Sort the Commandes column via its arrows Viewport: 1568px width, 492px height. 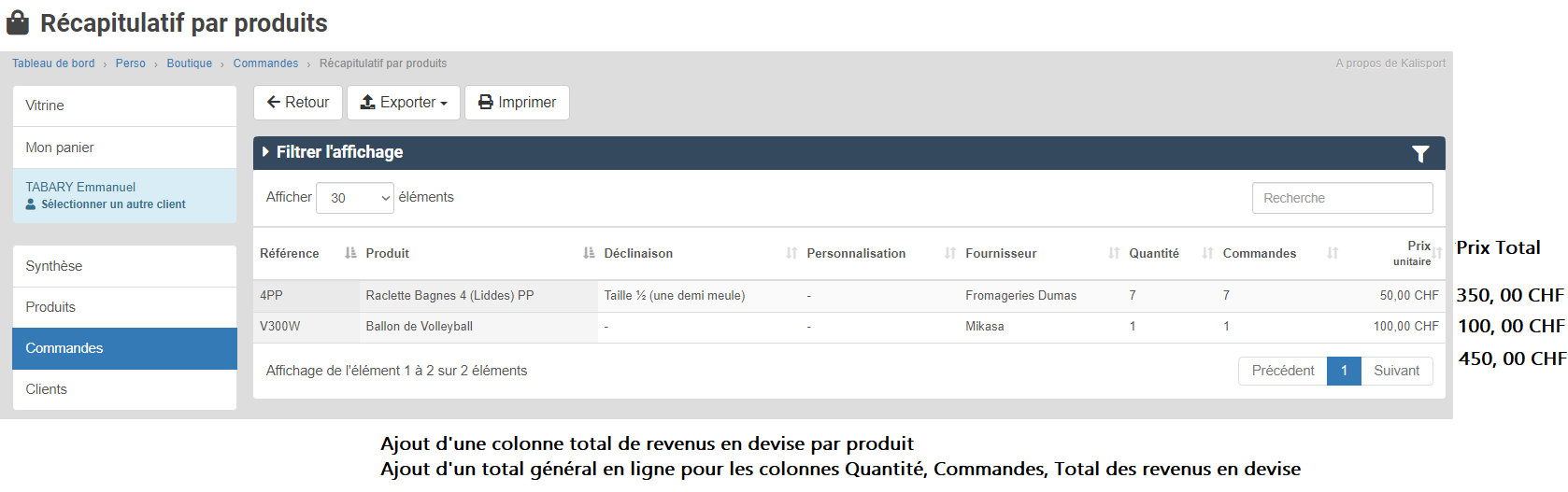(1333, 253)
